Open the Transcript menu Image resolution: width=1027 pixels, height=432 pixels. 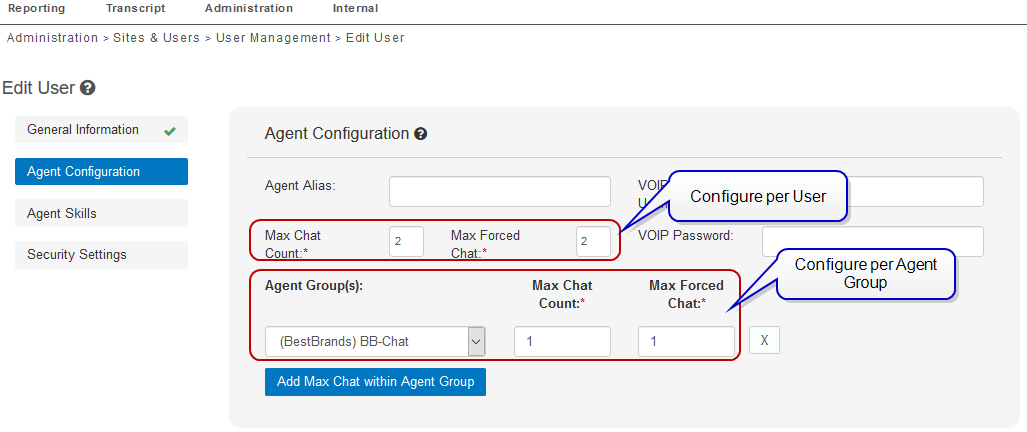(135, 8)
